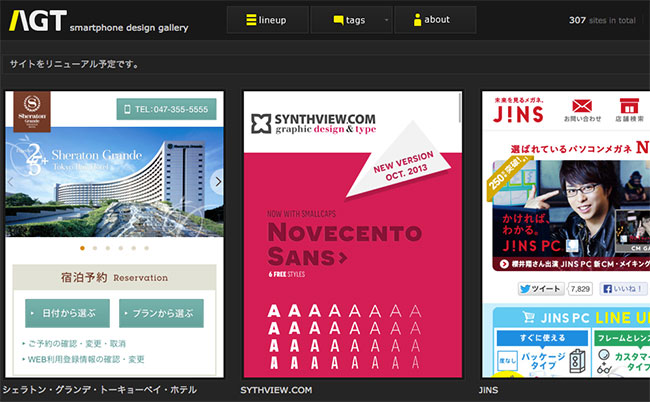
Task: Click the パッケージタイプ option
Action: (543, 361)
